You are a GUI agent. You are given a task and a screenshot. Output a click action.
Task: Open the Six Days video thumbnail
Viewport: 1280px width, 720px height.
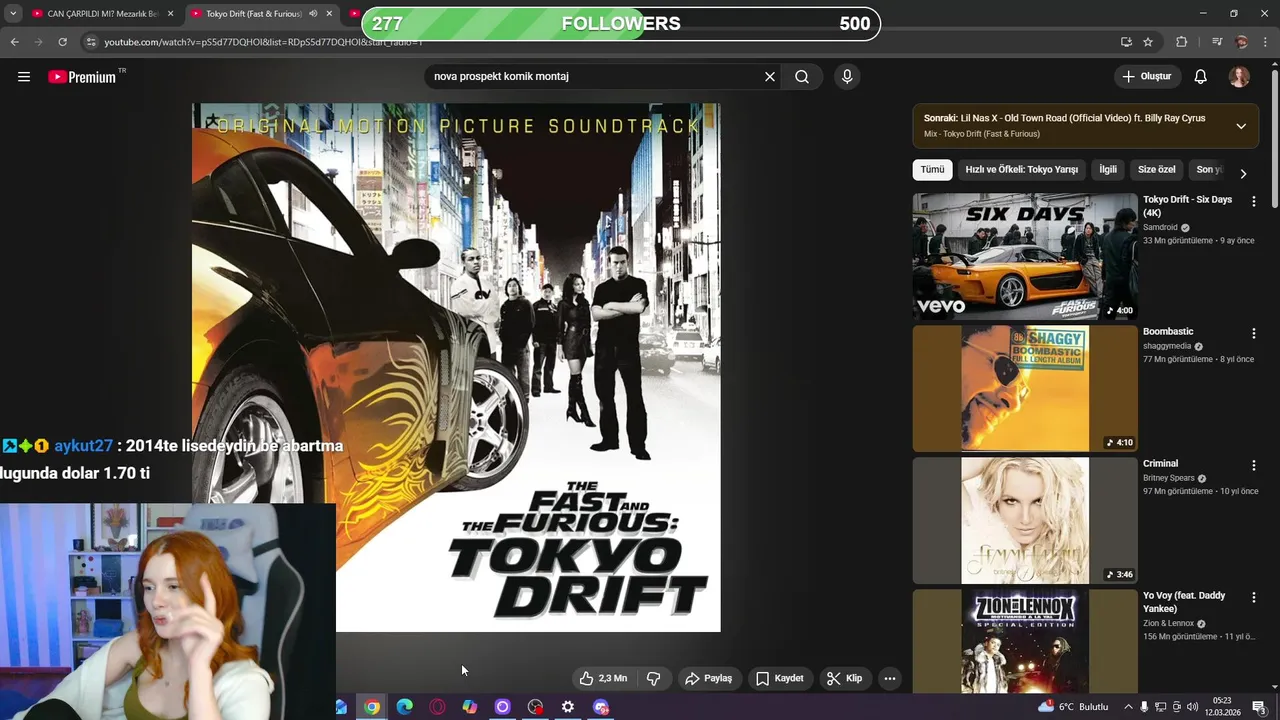point(1025,256)
